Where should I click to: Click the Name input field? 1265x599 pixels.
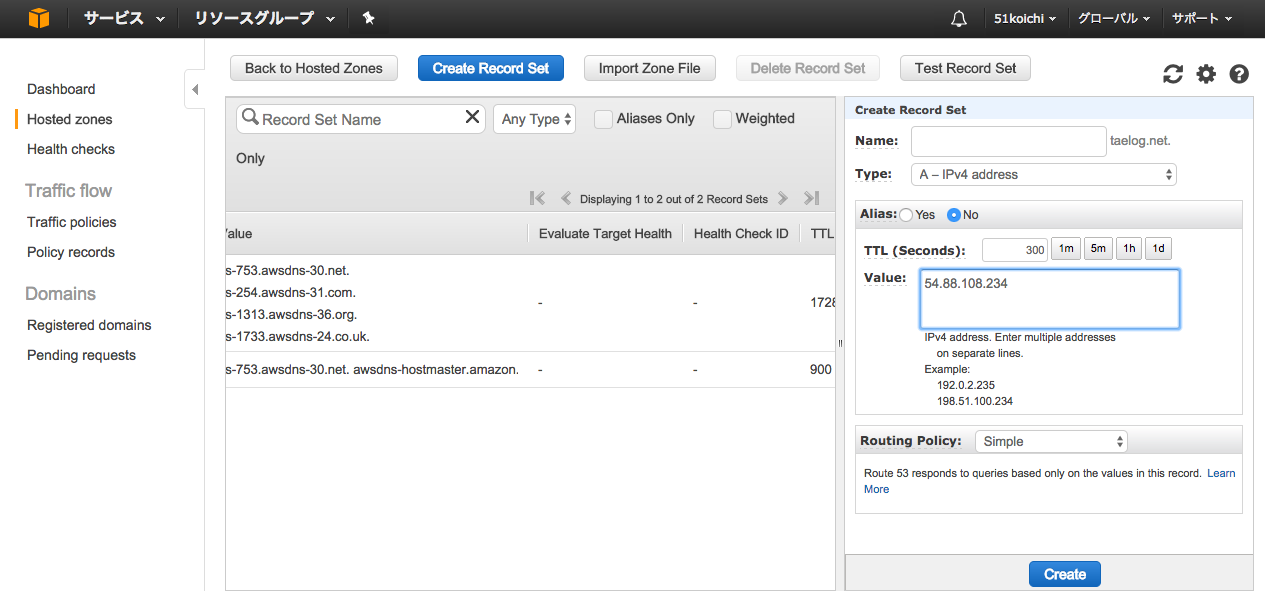point(1008,141)
